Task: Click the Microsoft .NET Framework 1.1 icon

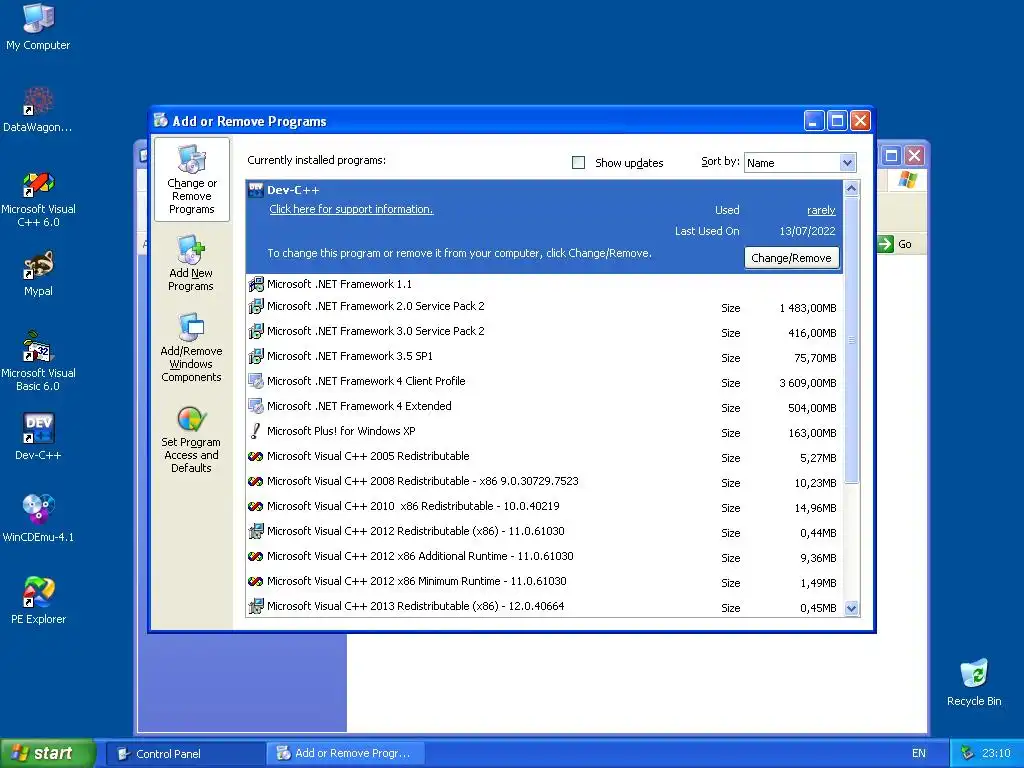Action: click(256, 284)
